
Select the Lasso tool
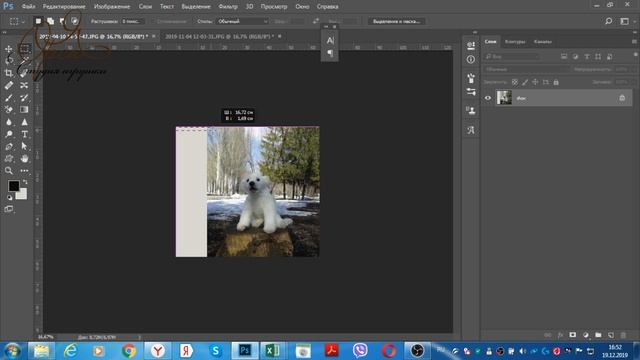pos(9,60)
